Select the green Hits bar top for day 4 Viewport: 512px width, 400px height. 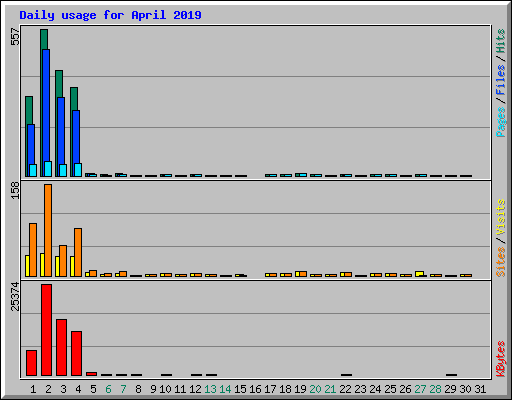coord(74,99)
